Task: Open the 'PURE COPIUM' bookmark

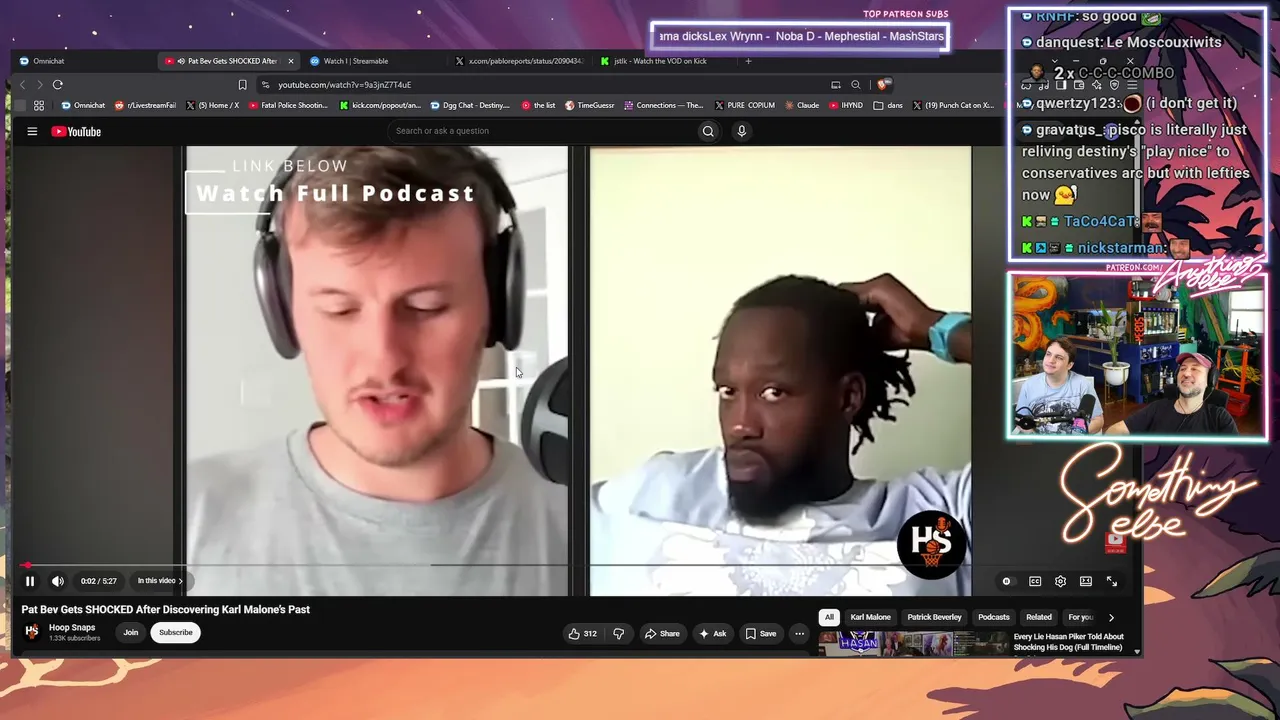Action: click(745, 105)
